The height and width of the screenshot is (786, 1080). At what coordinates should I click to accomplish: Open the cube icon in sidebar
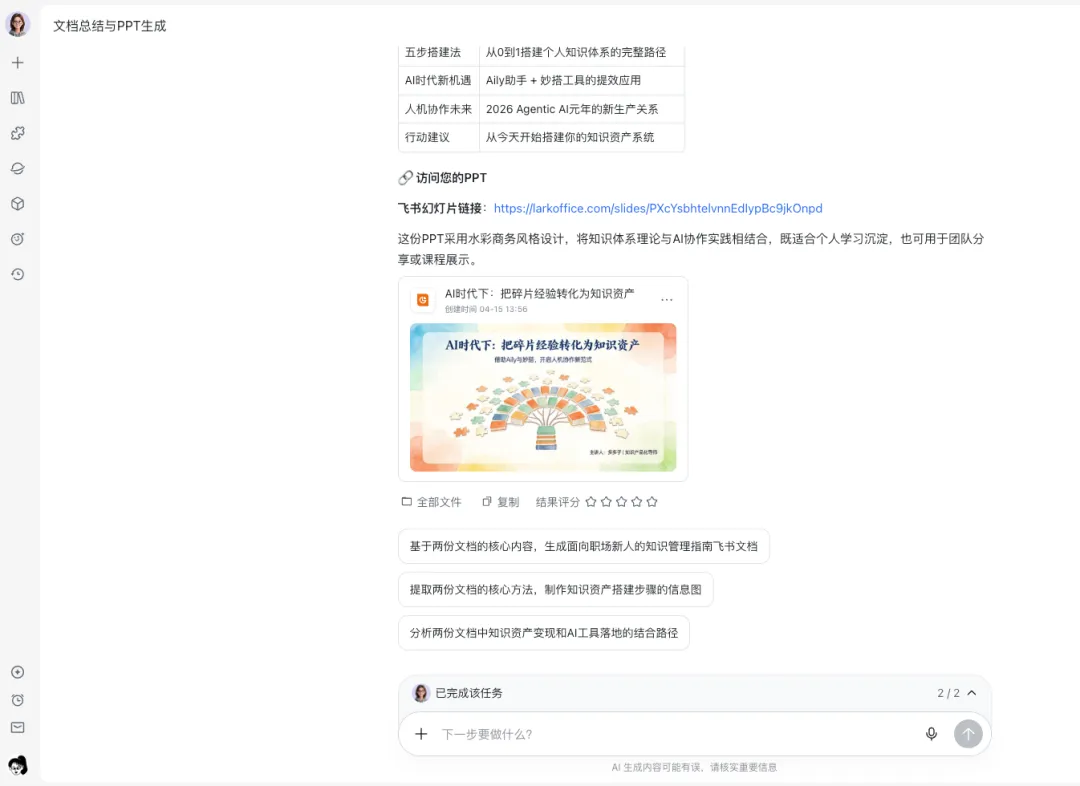[x=18, y=204]
